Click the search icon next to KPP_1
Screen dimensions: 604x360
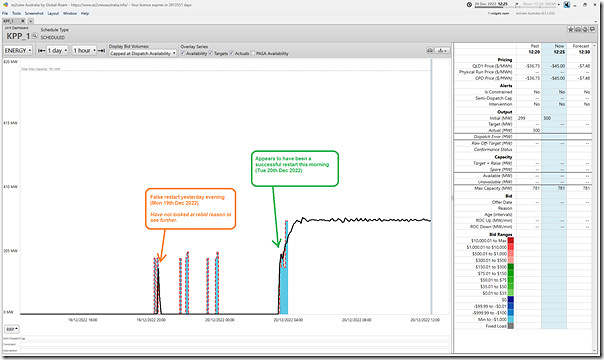pos(34,36)
